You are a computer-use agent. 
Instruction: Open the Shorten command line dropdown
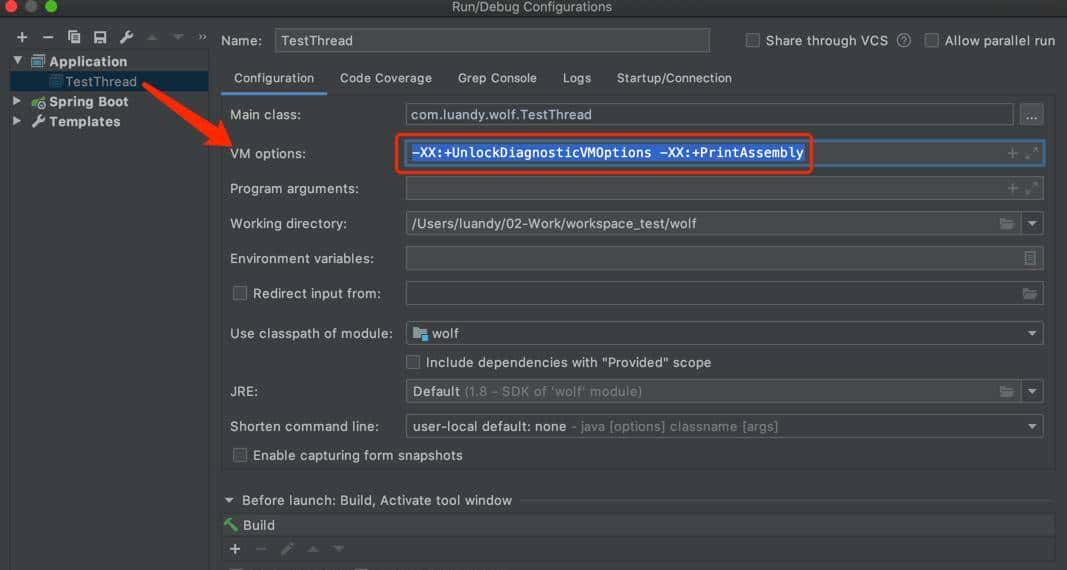1031,426
